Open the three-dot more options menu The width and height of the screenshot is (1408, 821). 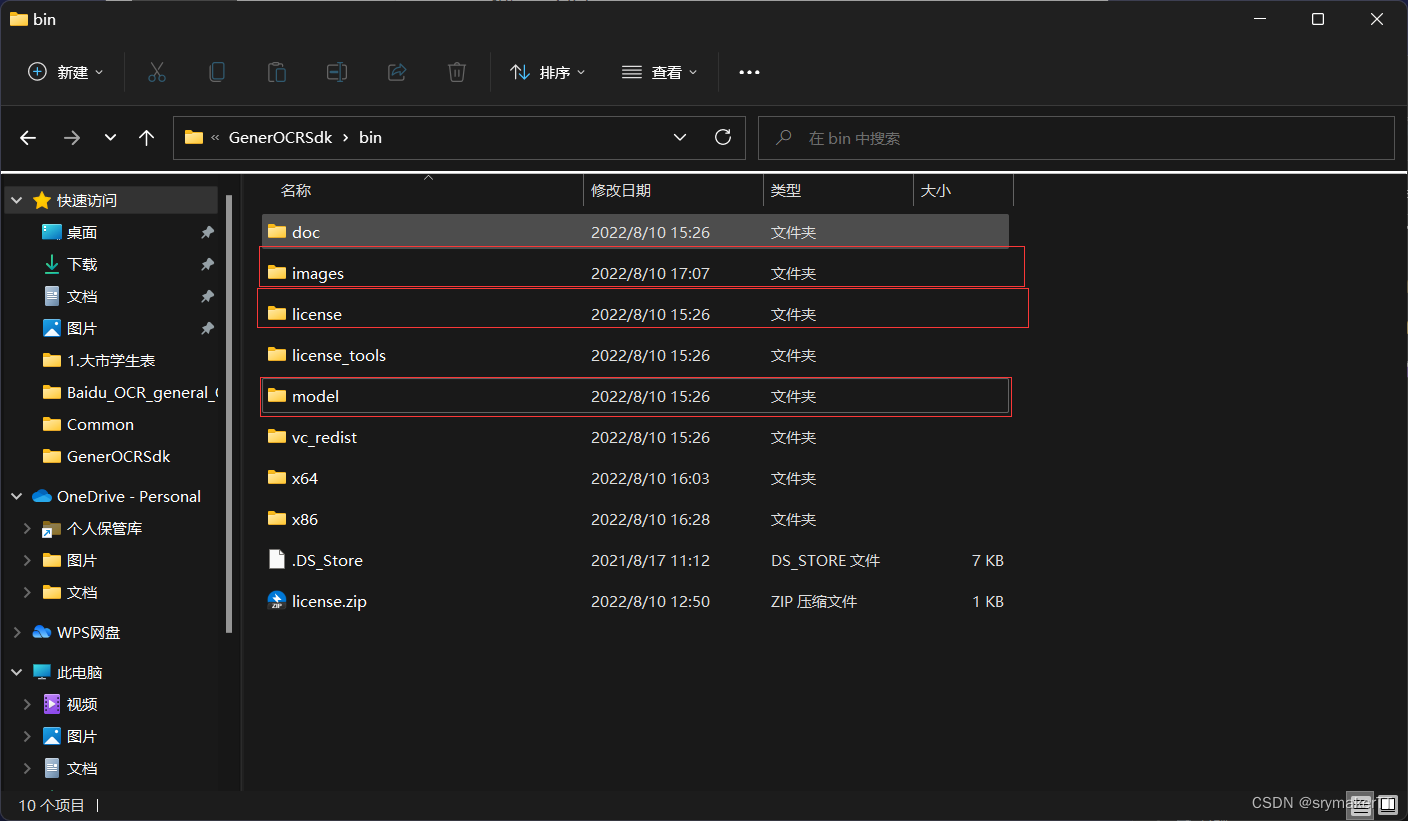click(x=749, y=72)
